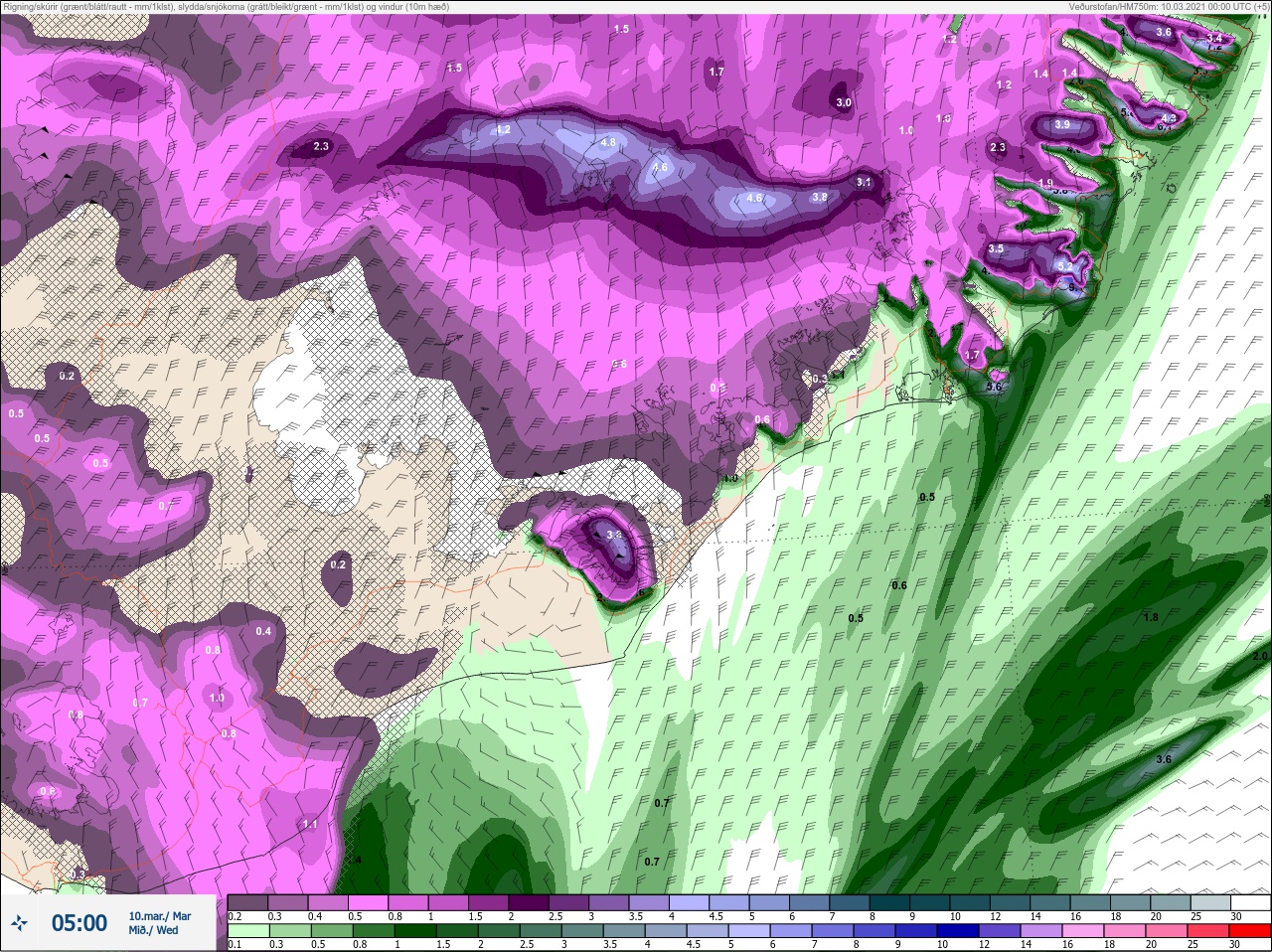Click the 05:00 forecast time display

79,924
